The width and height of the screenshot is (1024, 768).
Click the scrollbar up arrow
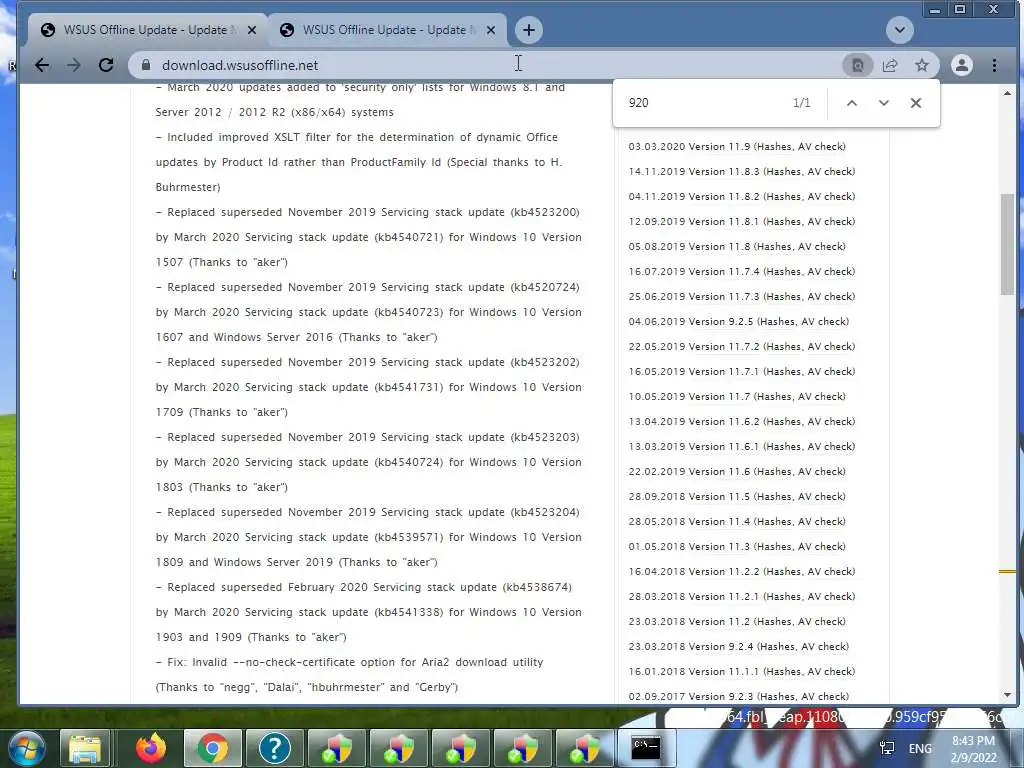[x=1007, y=93]
